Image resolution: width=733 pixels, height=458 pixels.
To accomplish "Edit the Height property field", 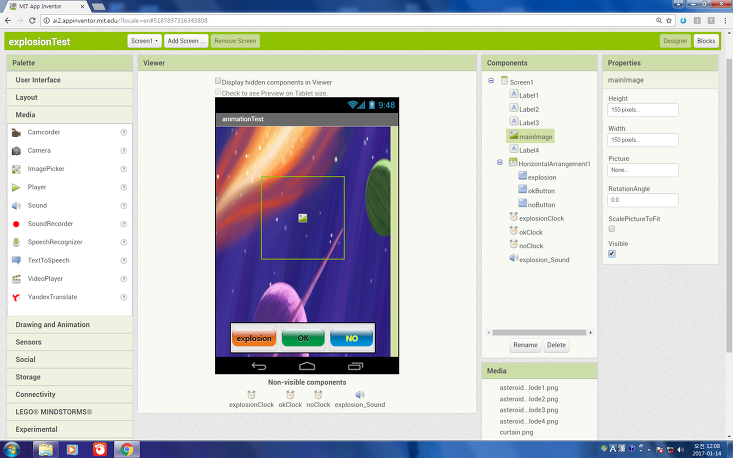I will point(643,110).
